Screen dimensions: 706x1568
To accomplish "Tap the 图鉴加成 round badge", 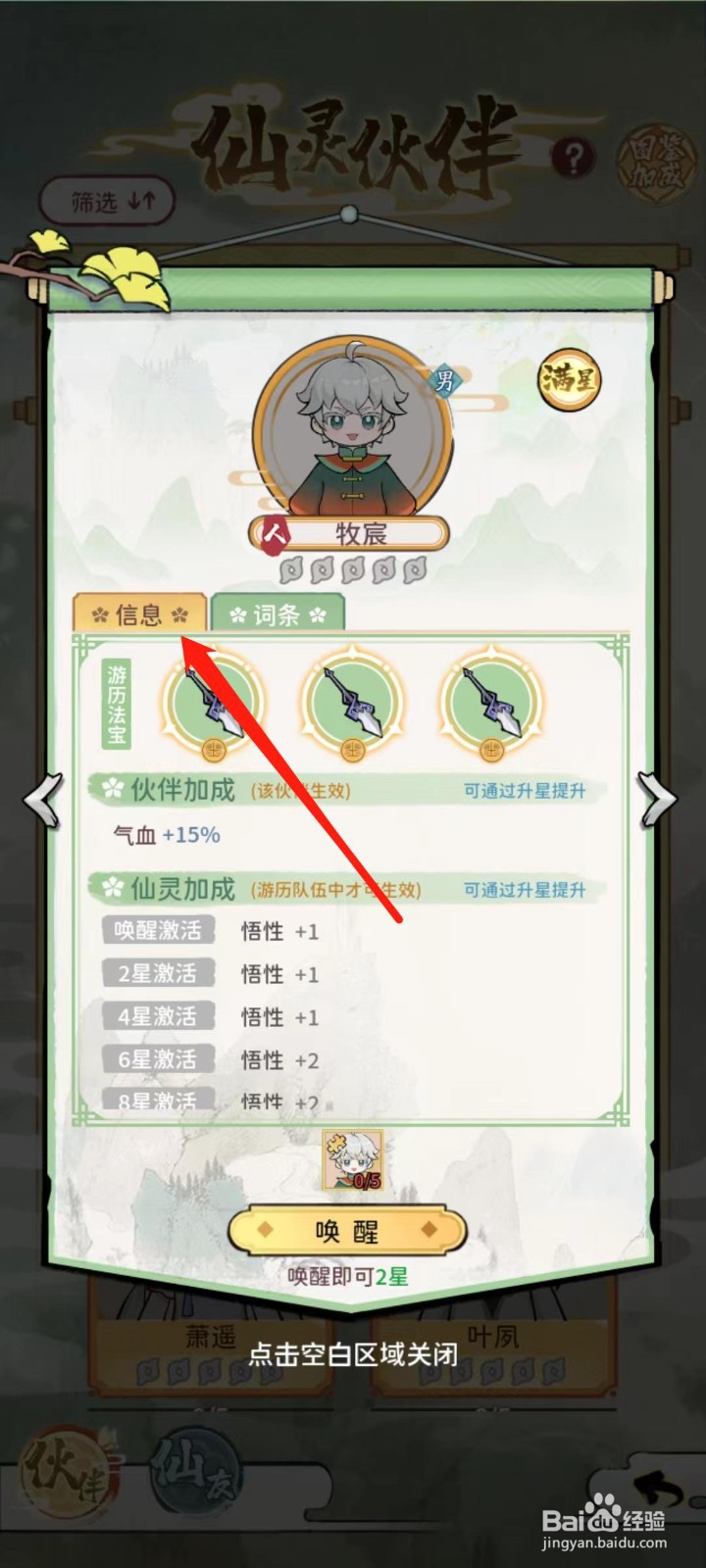I will point(656,160).
